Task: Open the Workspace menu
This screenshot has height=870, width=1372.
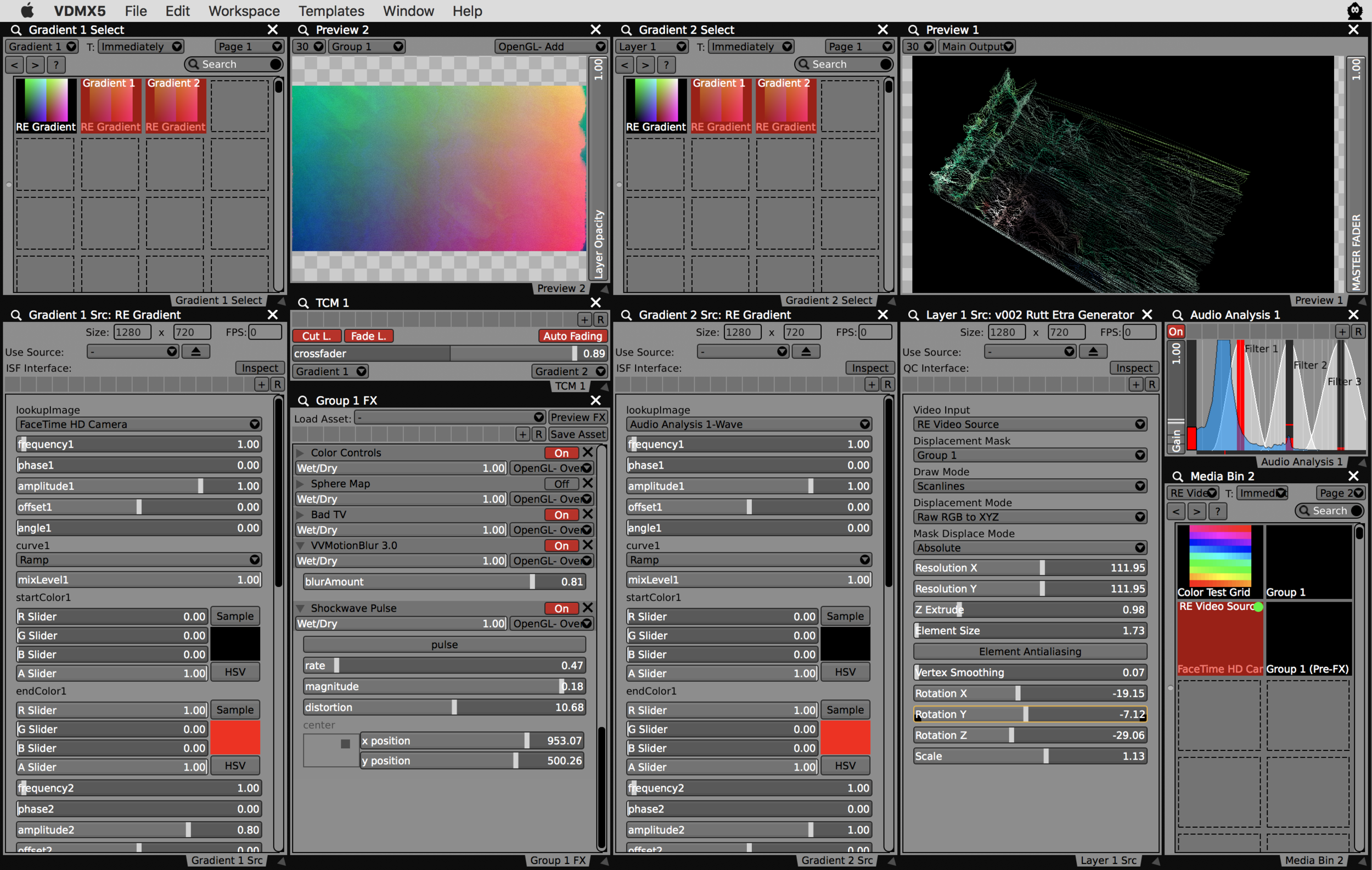Action: coord(244,11)
